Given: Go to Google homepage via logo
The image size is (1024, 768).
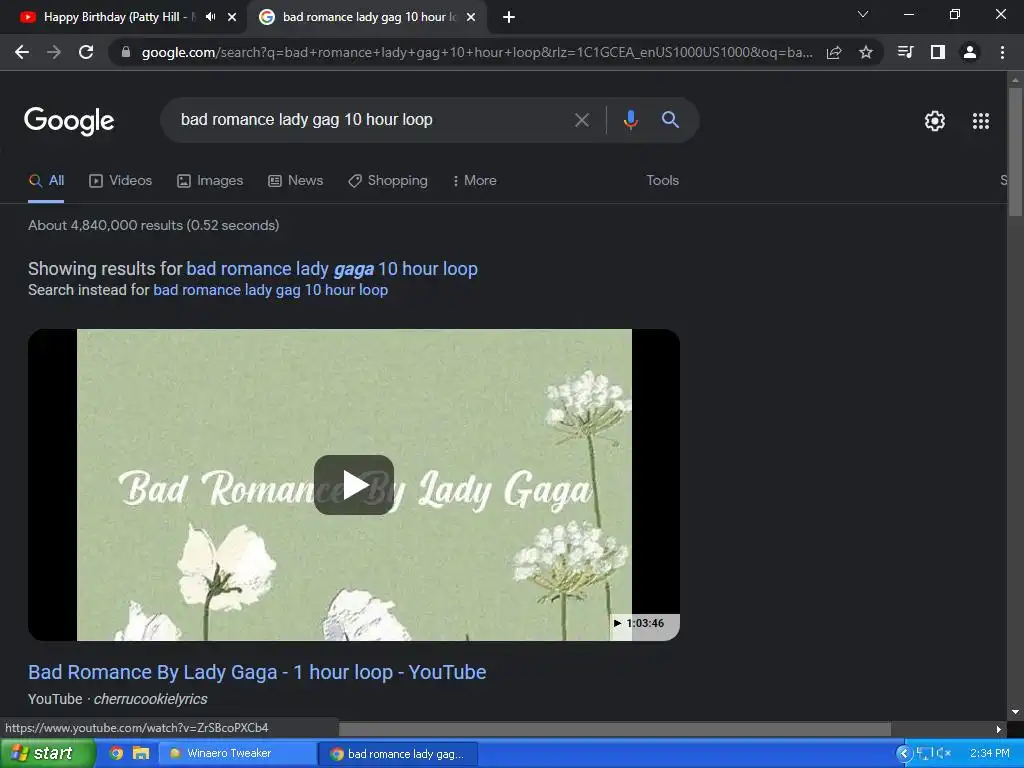Looking at the screenshot, I should tap(69, 121).
